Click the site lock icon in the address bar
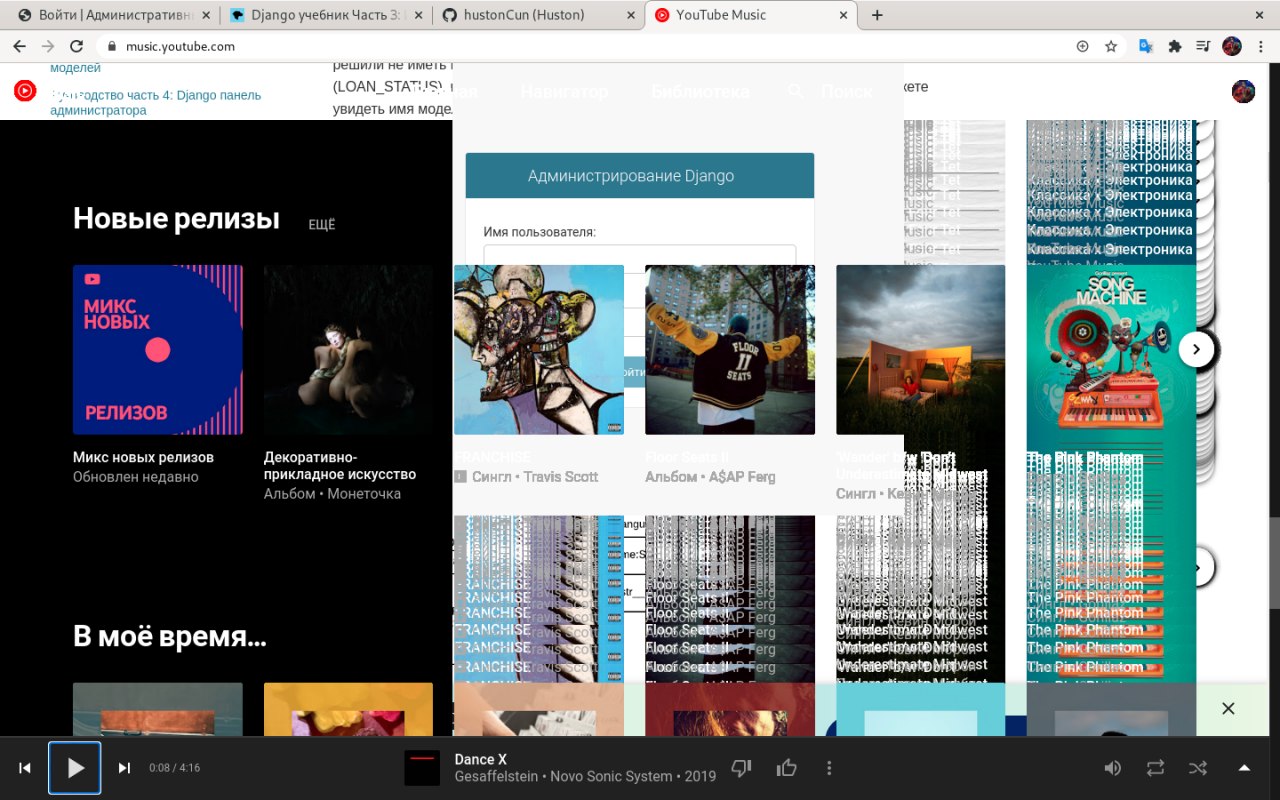Image resolution: width=1280 pixels, height=800 pixels. coord(112,46)
